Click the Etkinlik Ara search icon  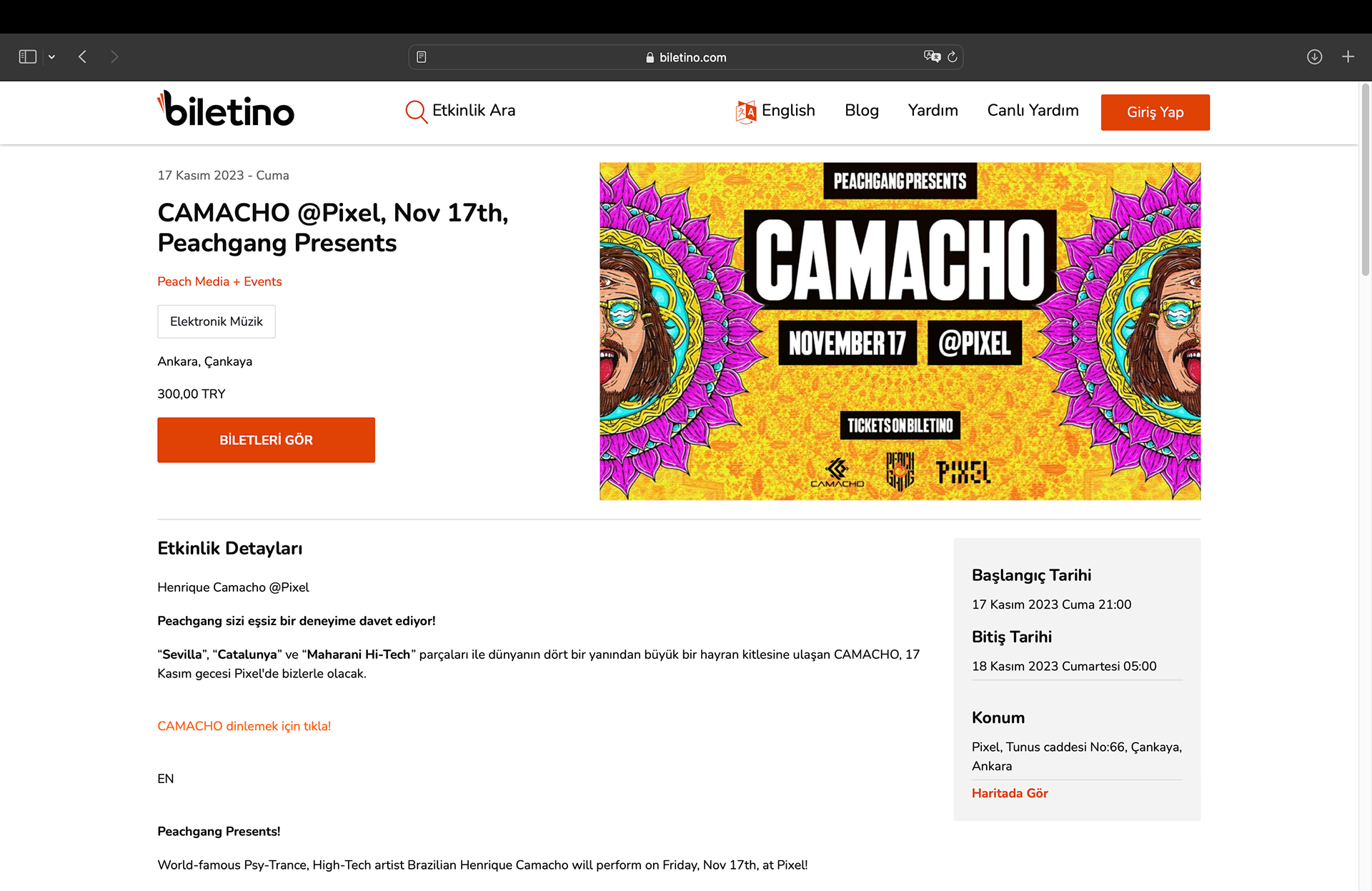tap(416, 111)
